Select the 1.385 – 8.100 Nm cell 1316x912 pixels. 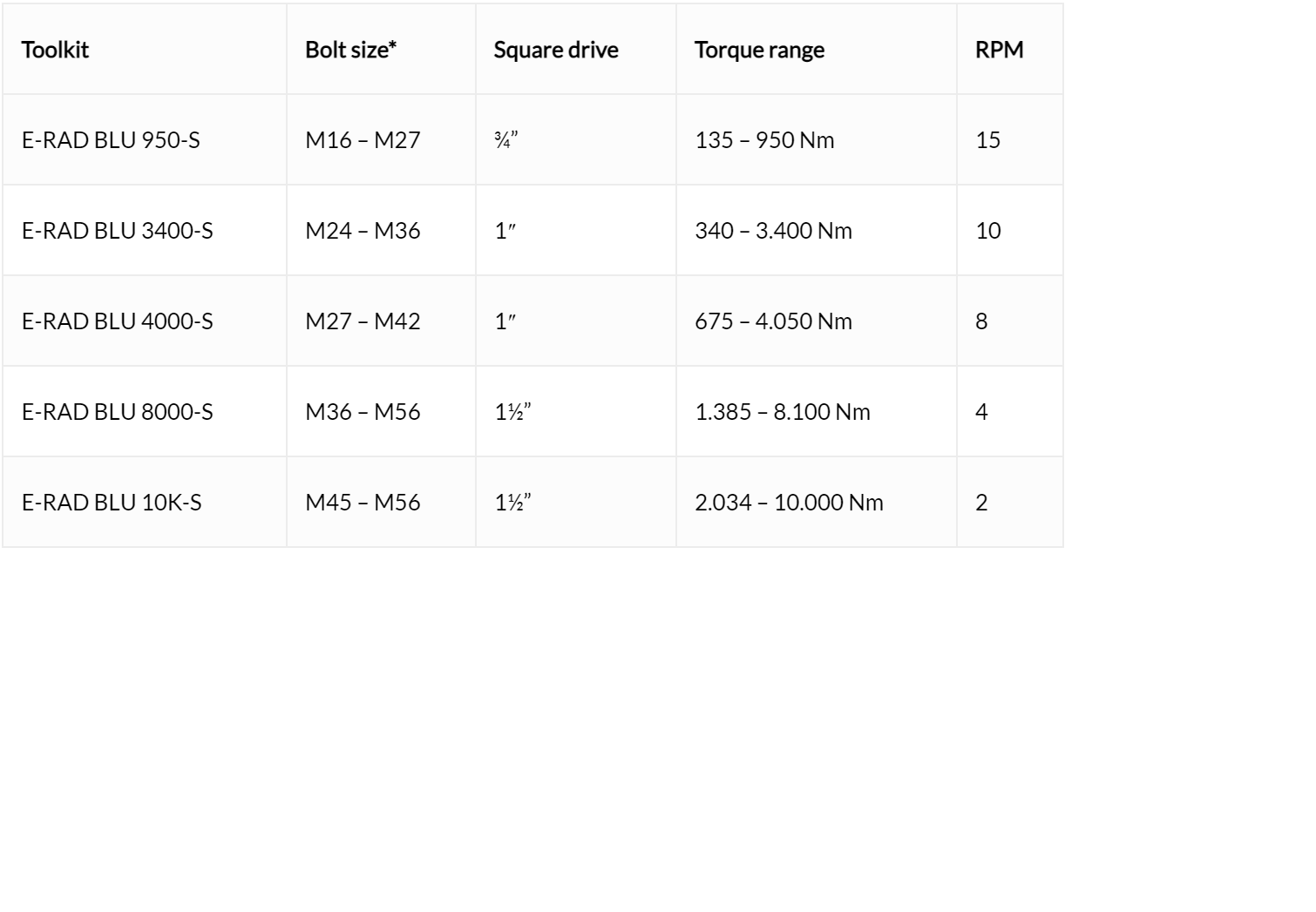click(817, 411)
